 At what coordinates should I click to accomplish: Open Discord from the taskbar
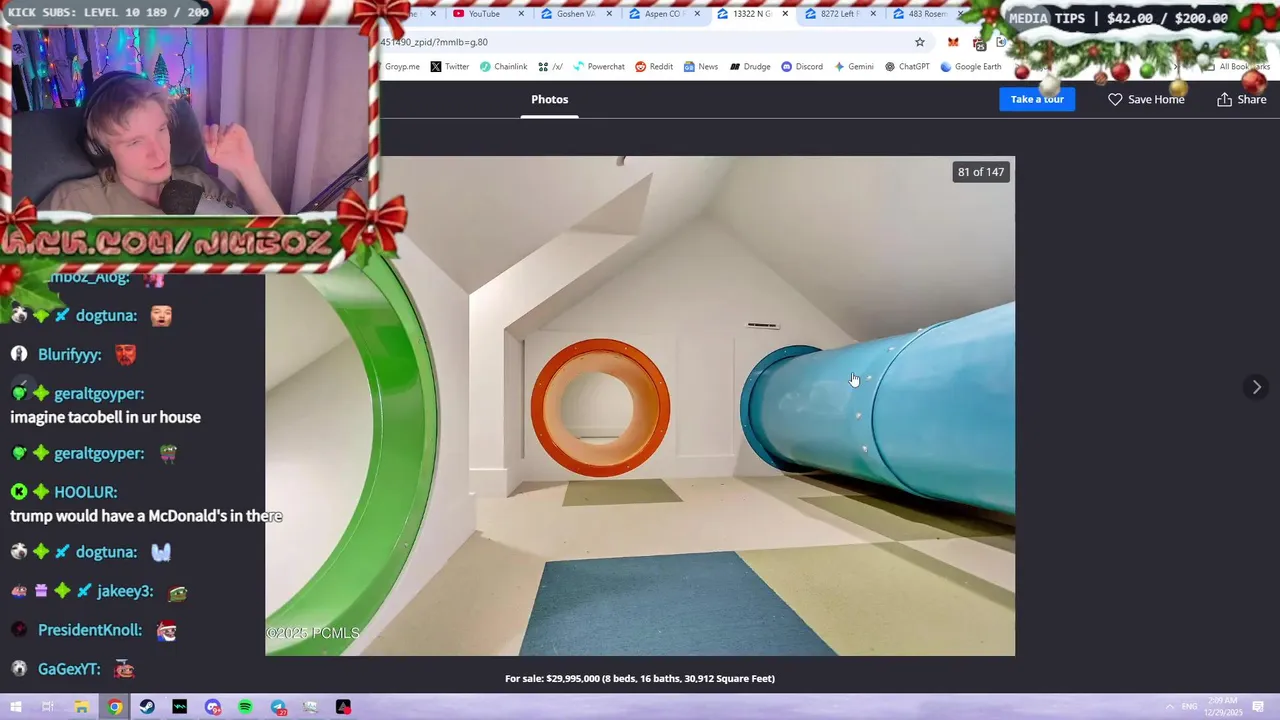pyautogui.click(x=213, y=707)
